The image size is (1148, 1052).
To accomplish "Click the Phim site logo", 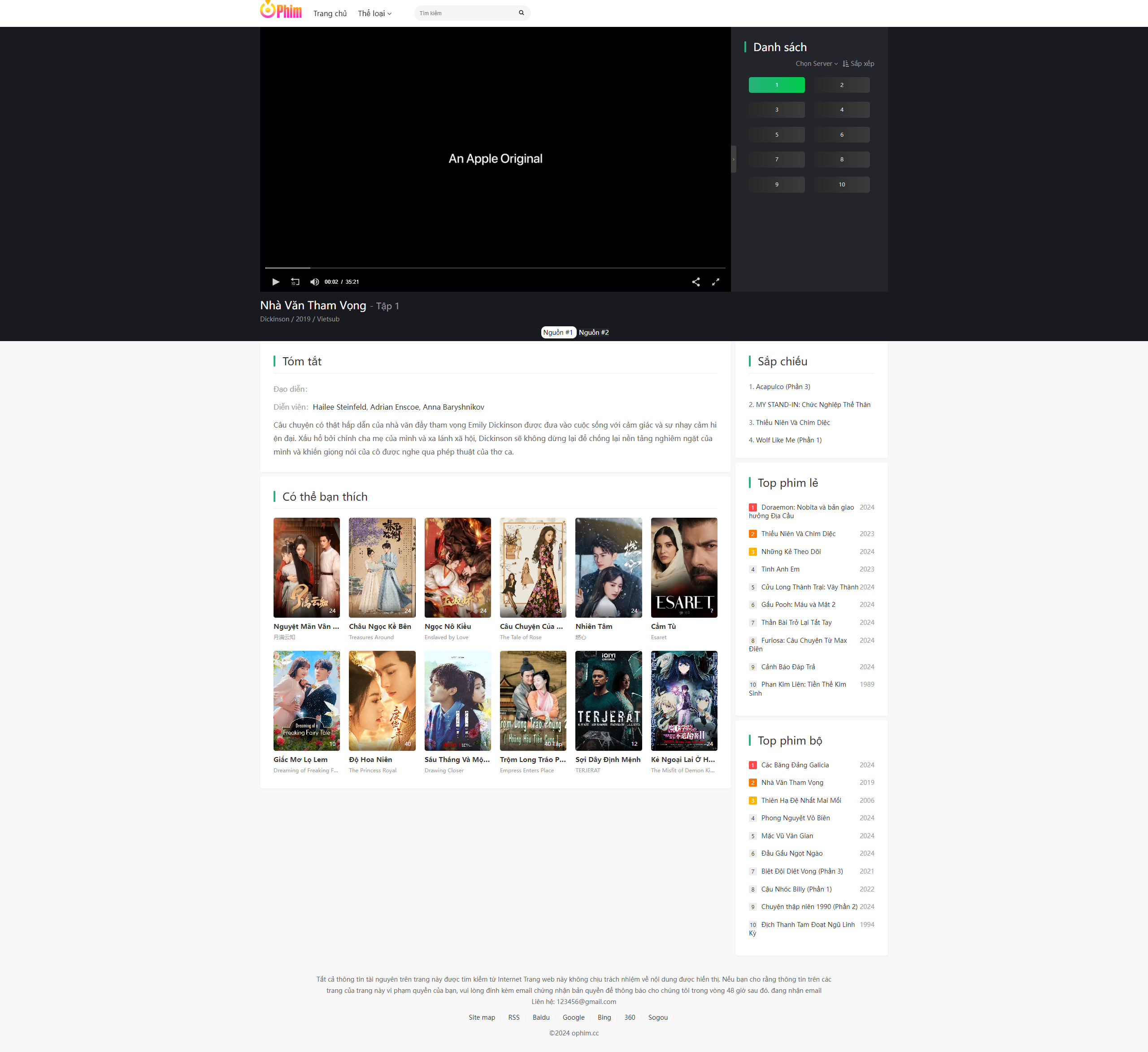I will pyautogui.click(x=281, y=10).
